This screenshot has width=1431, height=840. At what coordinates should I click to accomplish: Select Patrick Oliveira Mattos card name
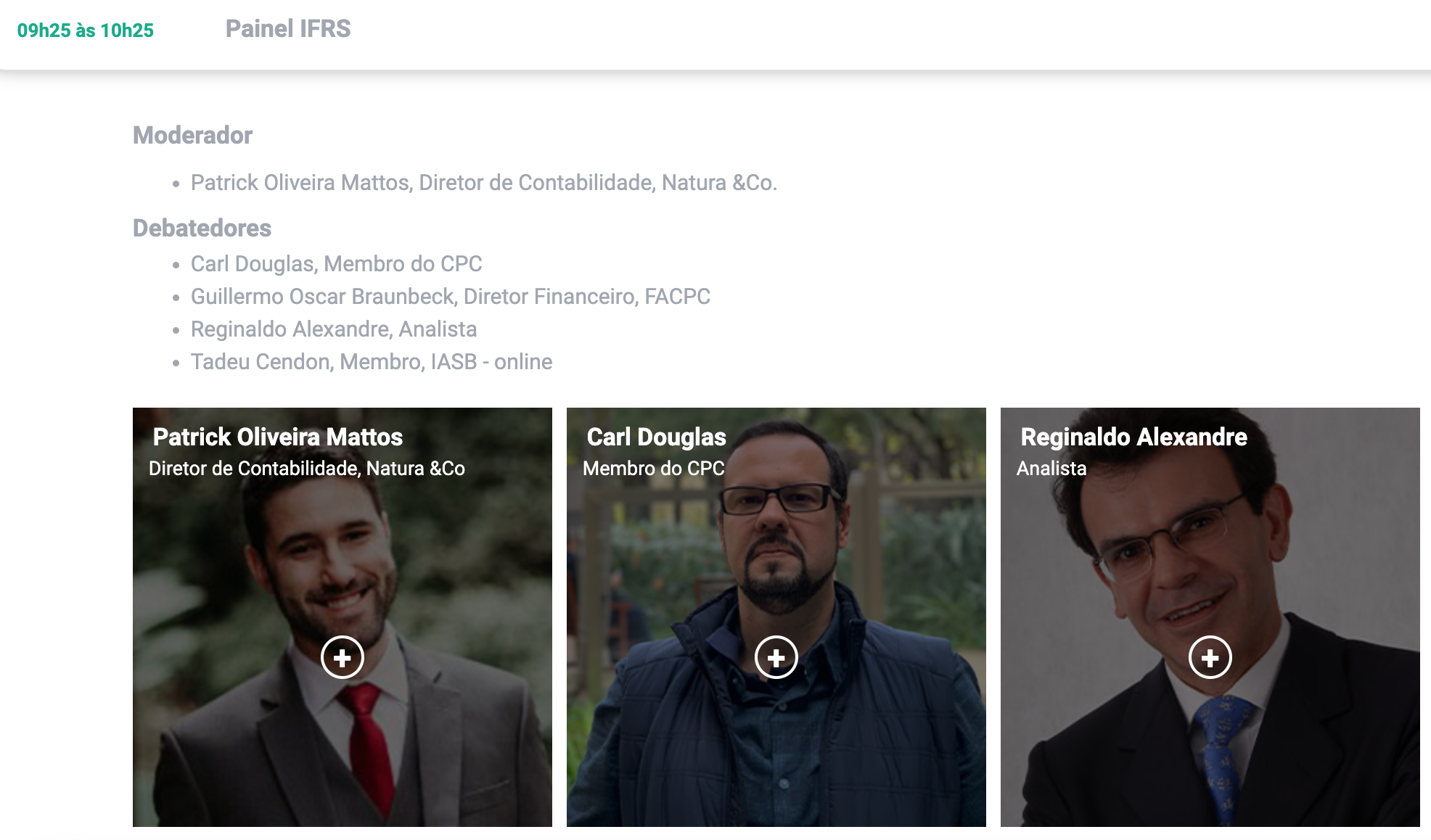(x=278, y=437)
